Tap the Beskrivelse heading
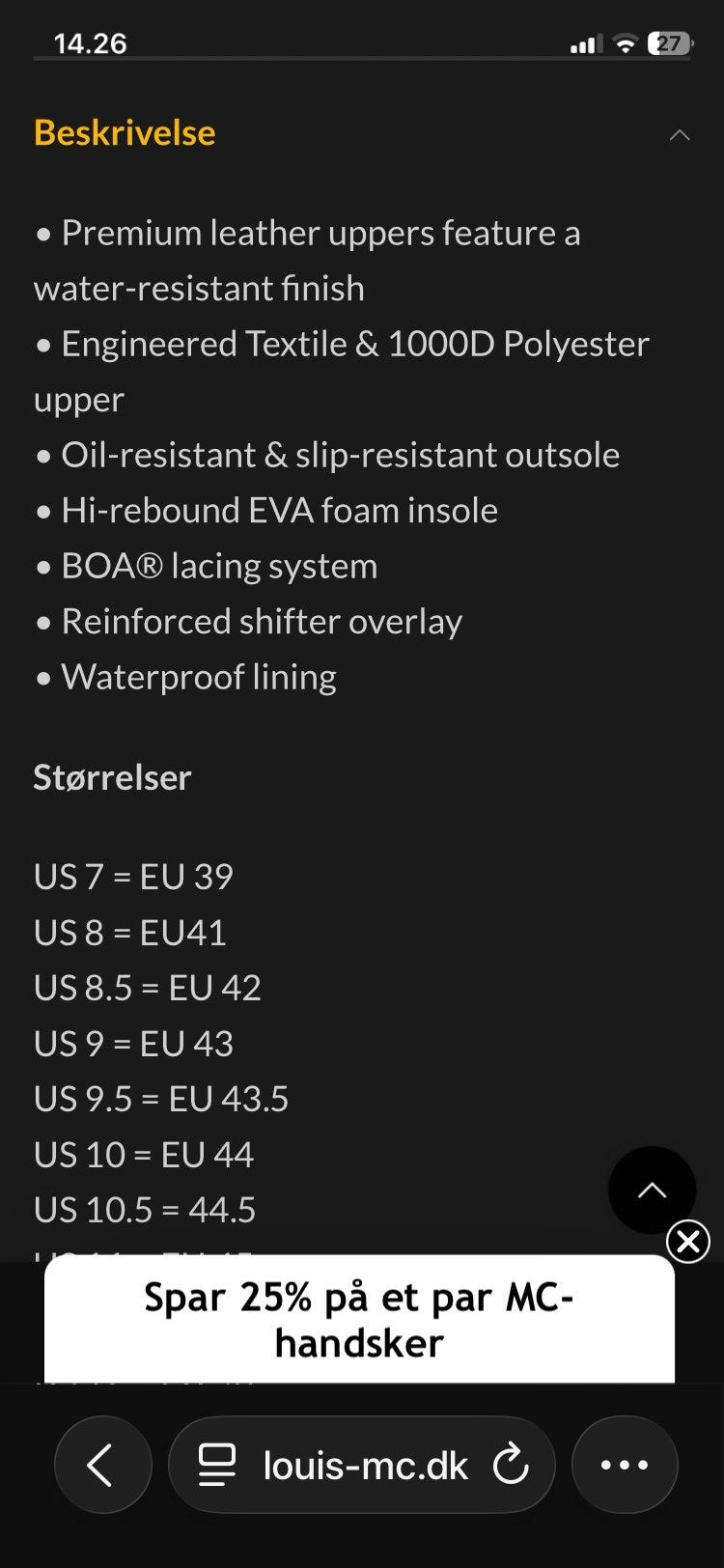 (x=125, y=133)
